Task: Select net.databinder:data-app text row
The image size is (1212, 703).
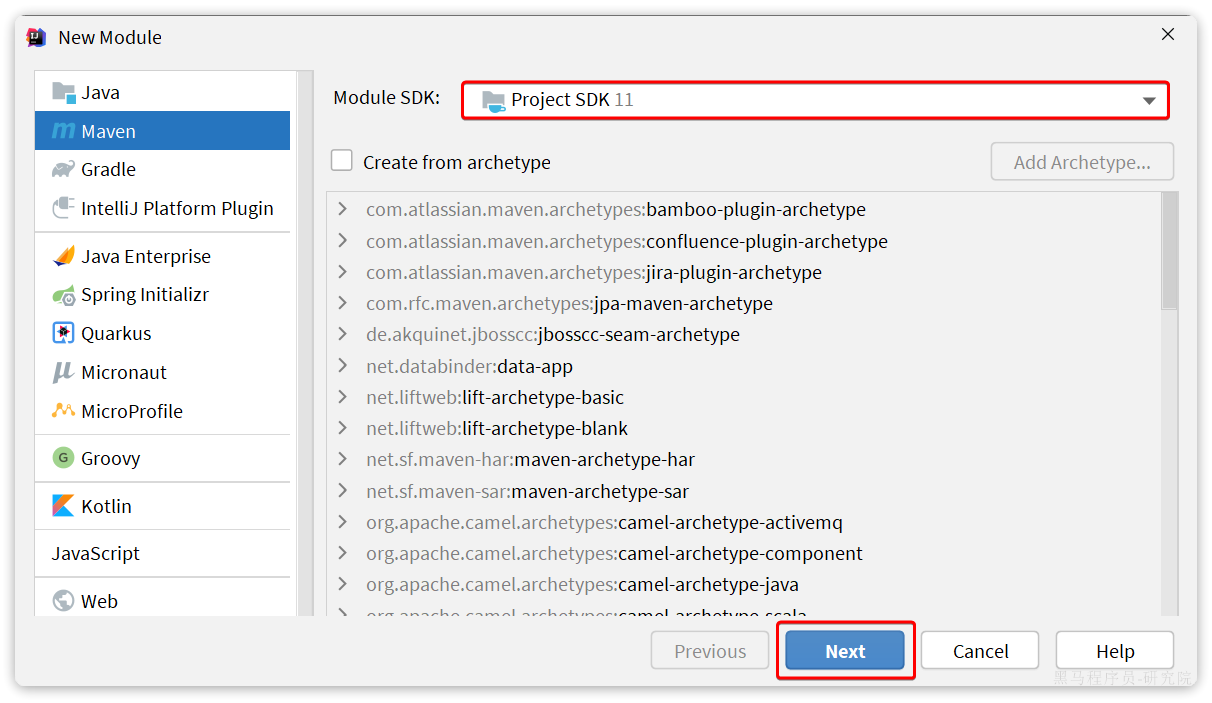Action: coord(469,366)
